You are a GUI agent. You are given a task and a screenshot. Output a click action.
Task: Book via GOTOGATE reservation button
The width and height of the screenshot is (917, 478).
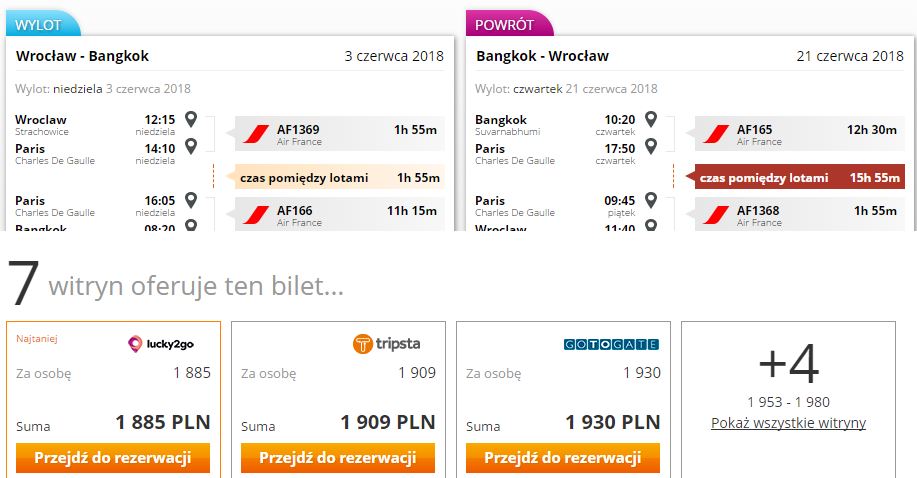563,458
